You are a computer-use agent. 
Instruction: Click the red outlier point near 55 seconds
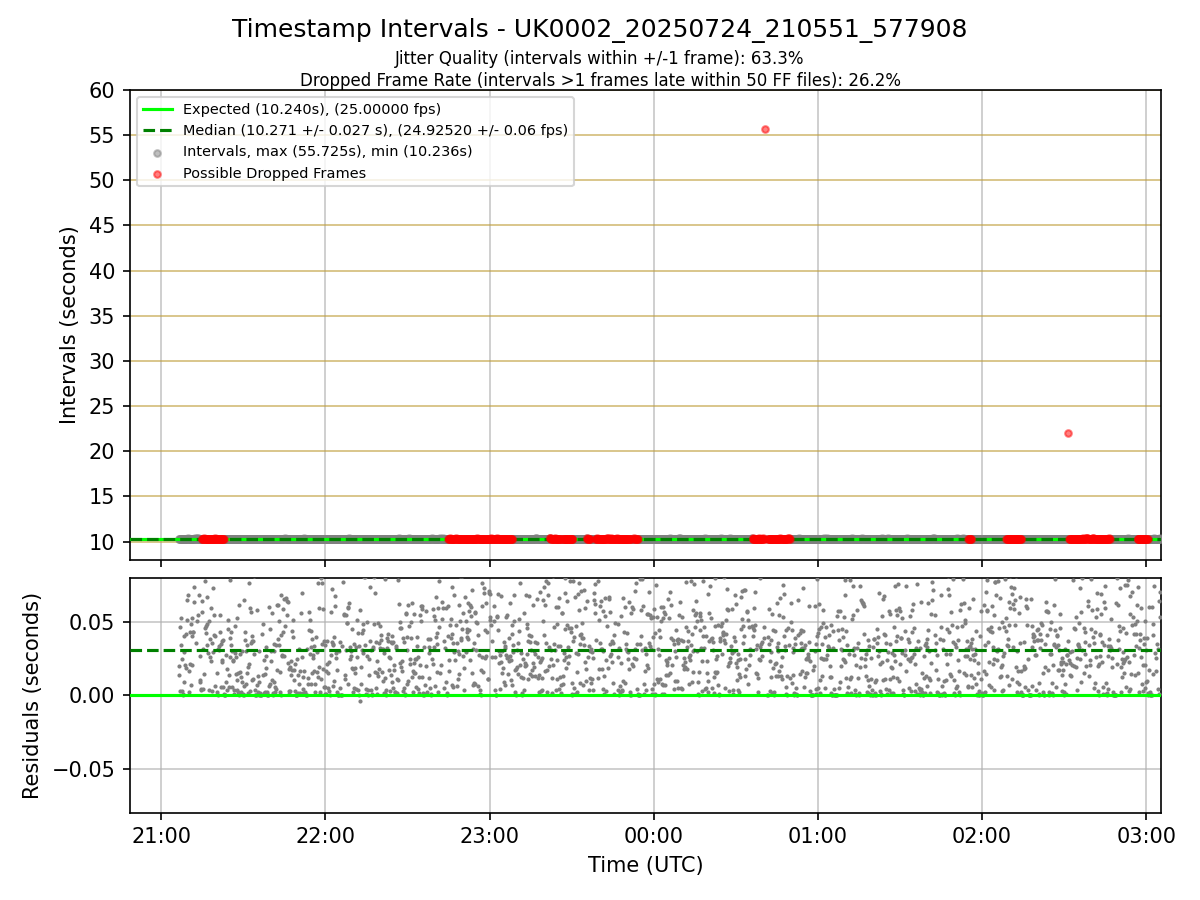[765, 129]
